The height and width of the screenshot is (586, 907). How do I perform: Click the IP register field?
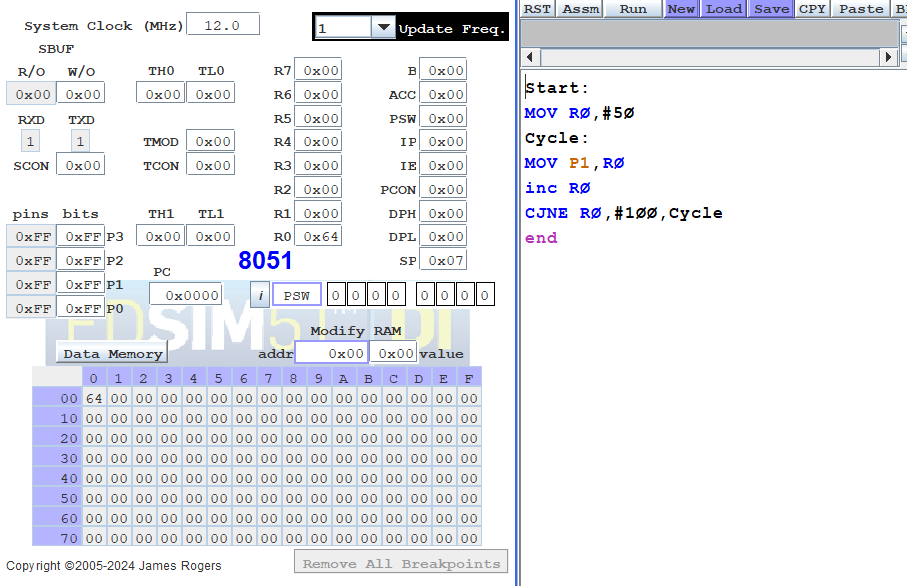(443, 141)
